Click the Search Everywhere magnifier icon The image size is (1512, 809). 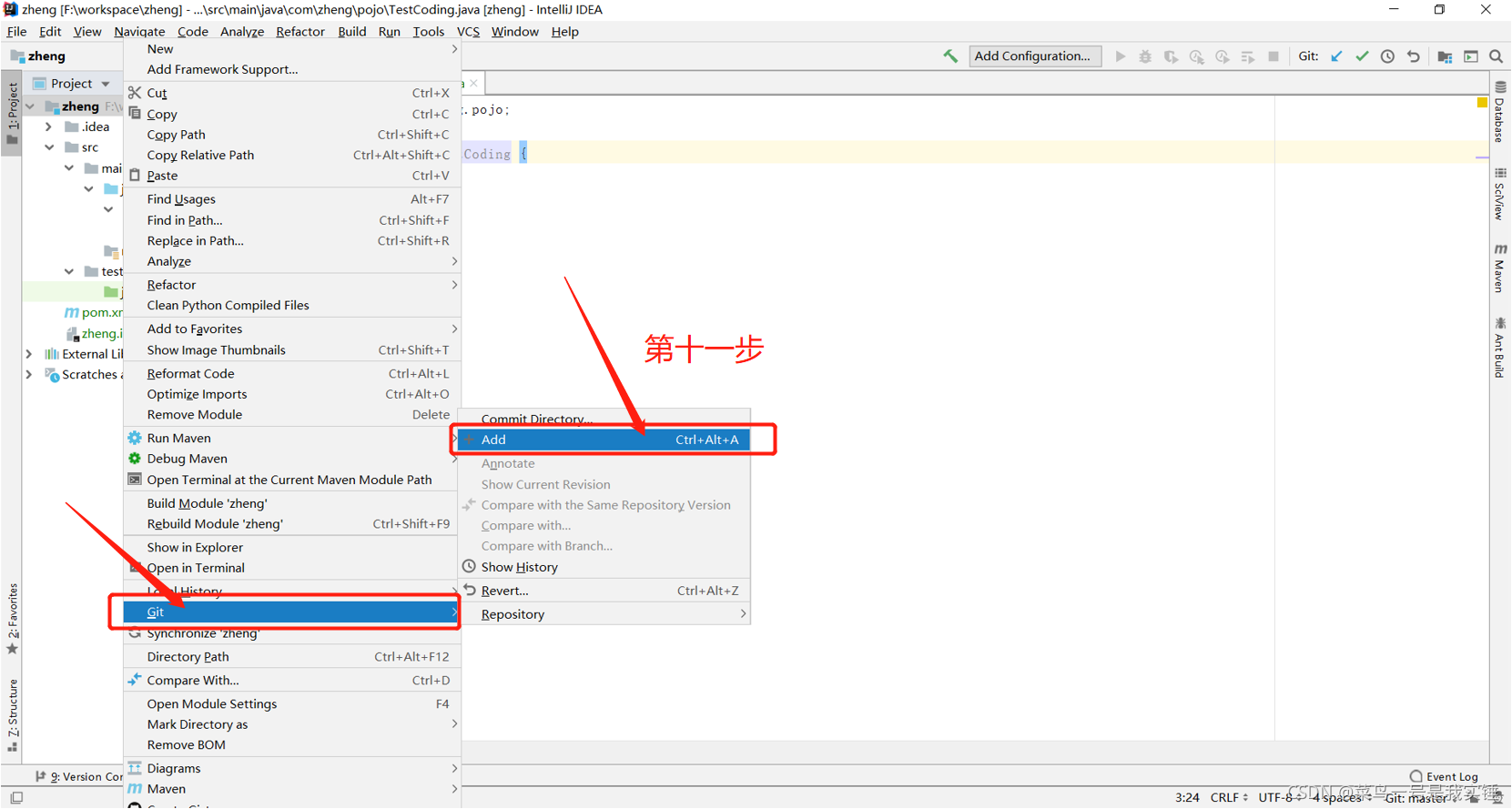coord(1496,56)
